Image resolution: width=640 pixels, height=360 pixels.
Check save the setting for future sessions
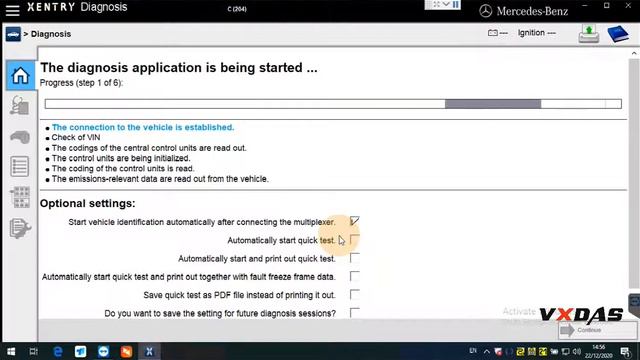[355, 313]
